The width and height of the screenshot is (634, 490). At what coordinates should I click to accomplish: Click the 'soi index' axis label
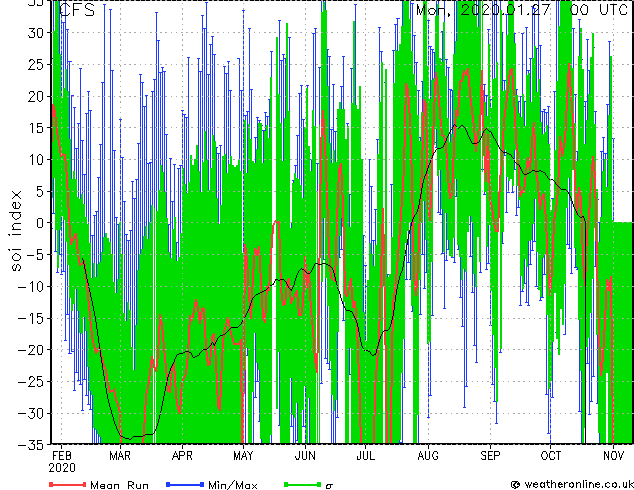pyautogui.click(x=15, y=231)
